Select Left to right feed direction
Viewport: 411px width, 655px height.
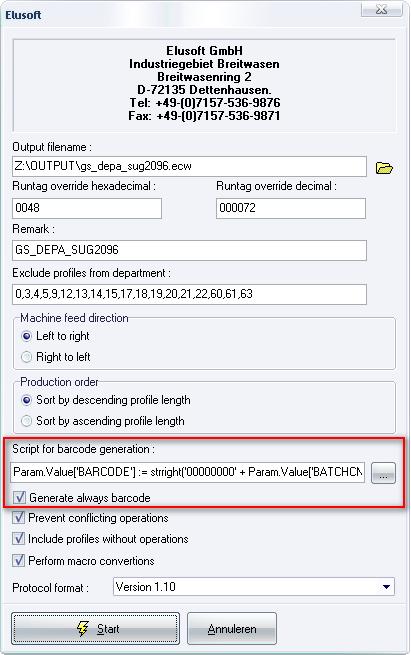point(27,336)
